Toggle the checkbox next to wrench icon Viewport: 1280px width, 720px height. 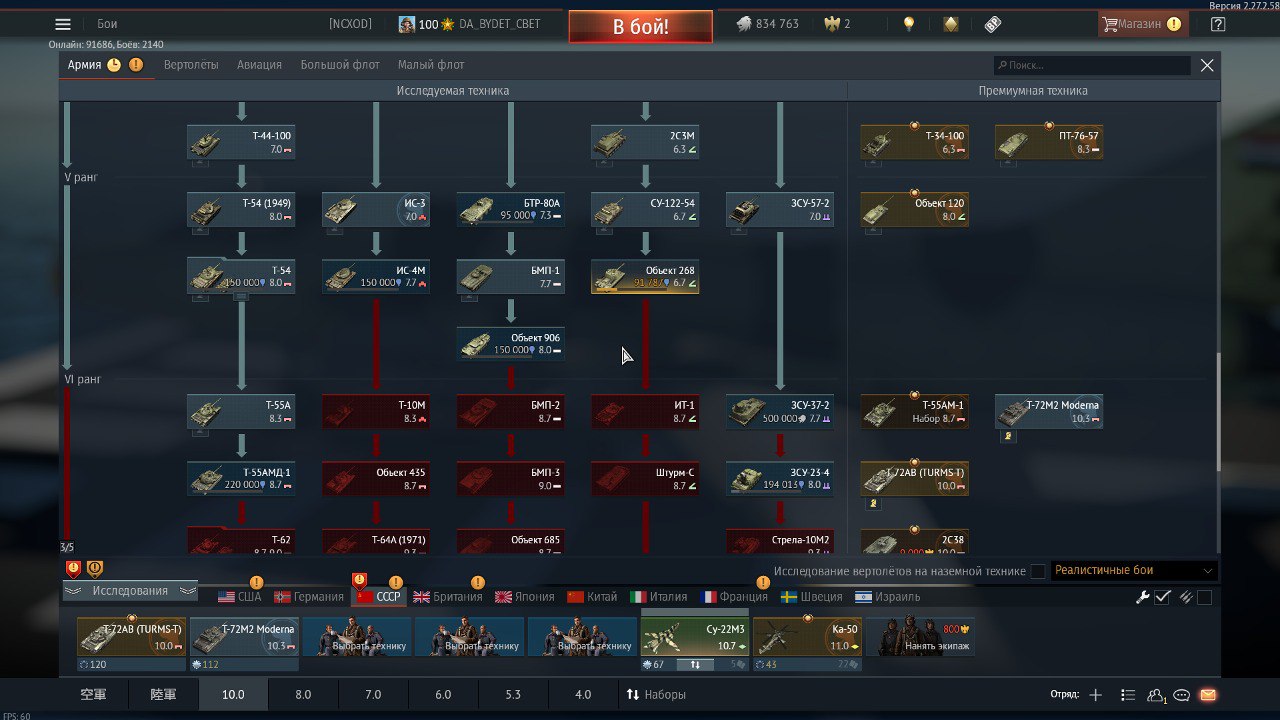tap(1162, 597)
